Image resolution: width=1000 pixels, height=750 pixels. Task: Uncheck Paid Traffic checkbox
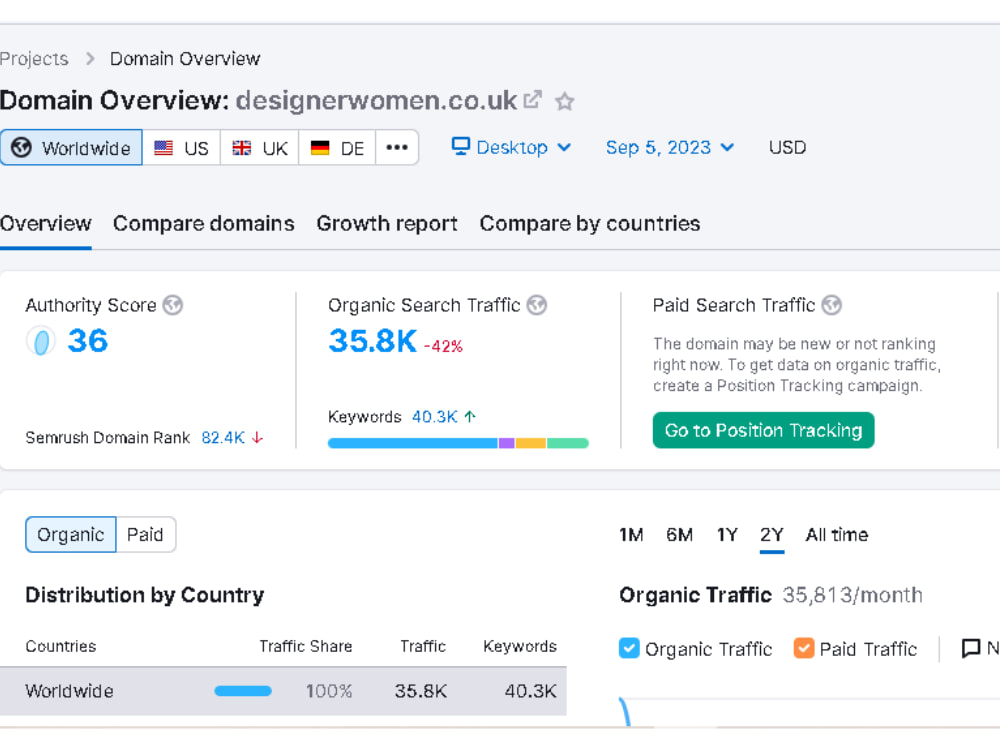[804, 648]
